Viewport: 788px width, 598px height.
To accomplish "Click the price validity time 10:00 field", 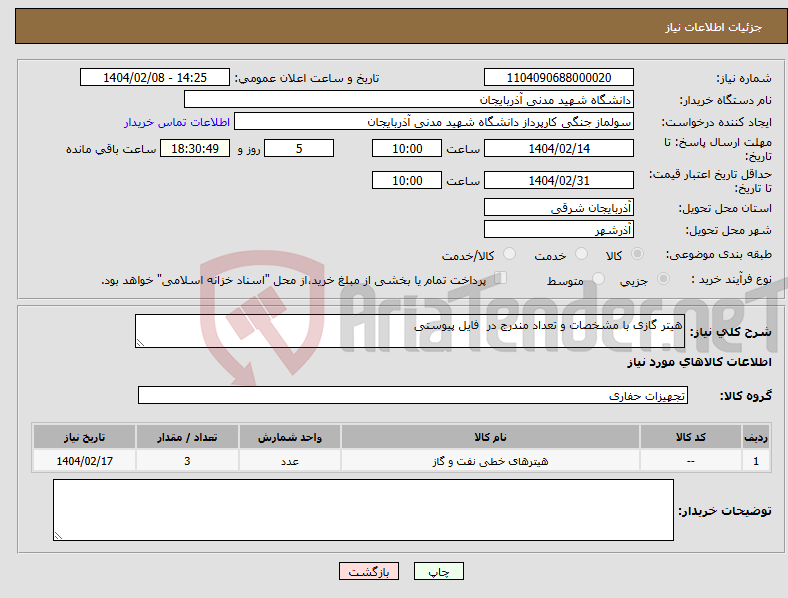I will (x=407, y=180).
